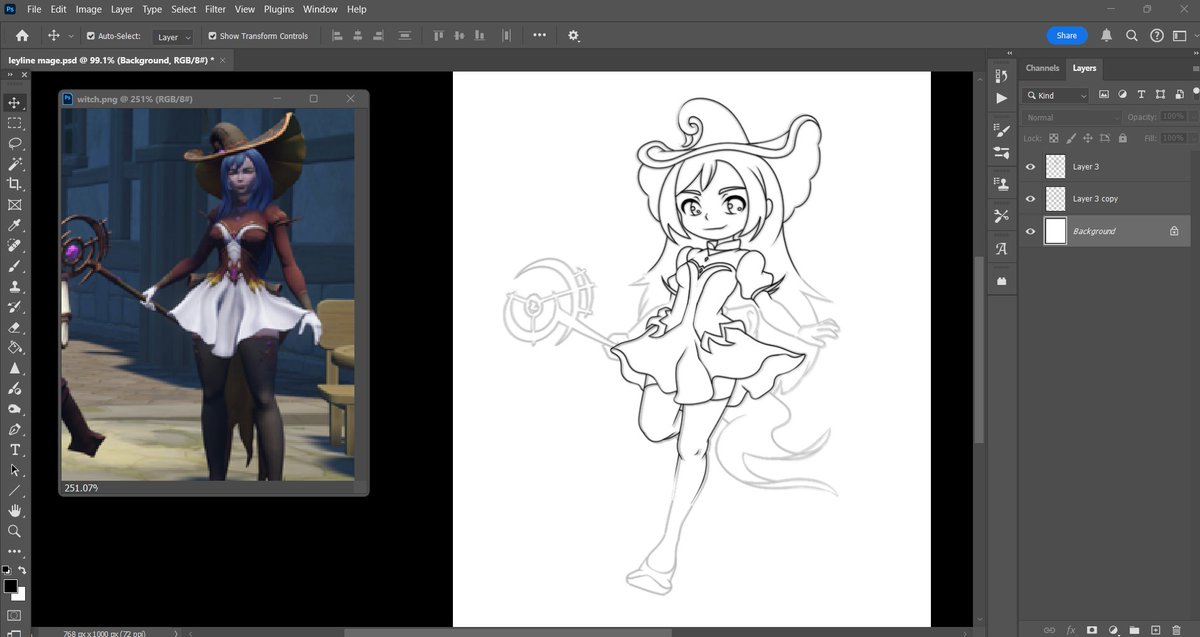The image size is (1200, 637).
Task: Select the Brush tool
Action: 14,266
